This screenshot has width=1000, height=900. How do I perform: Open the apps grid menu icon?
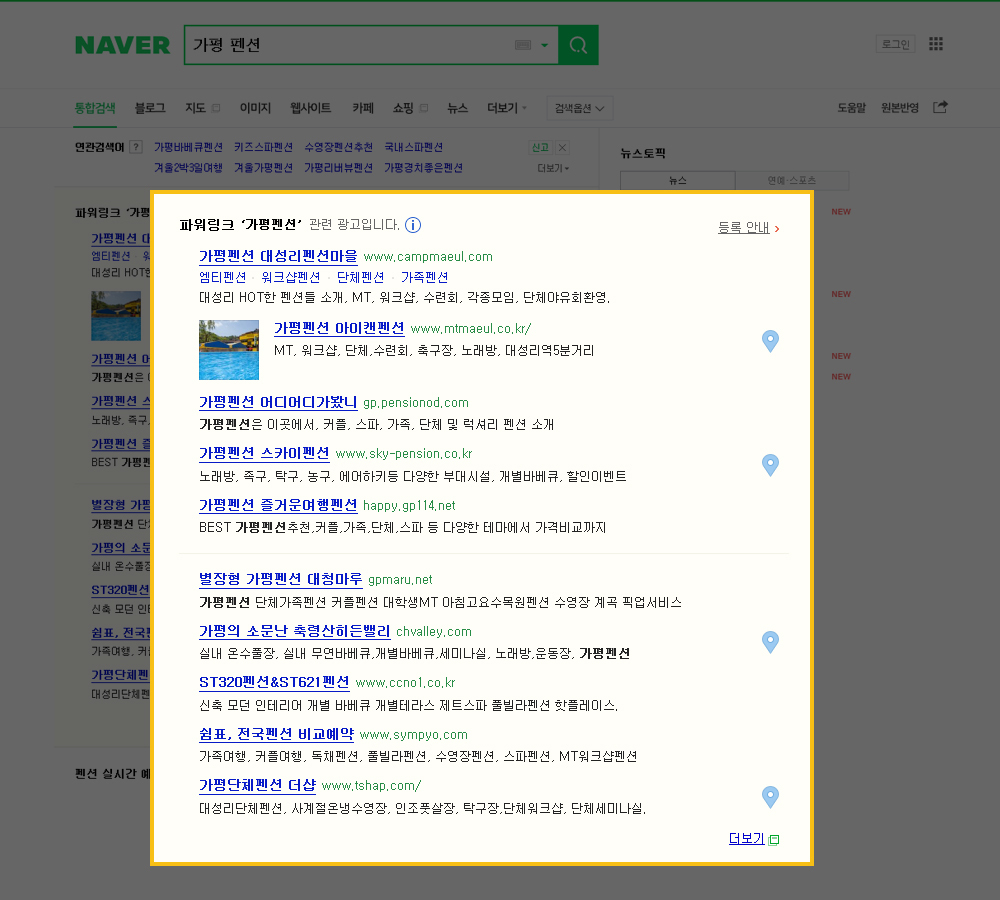coord(936,43)
